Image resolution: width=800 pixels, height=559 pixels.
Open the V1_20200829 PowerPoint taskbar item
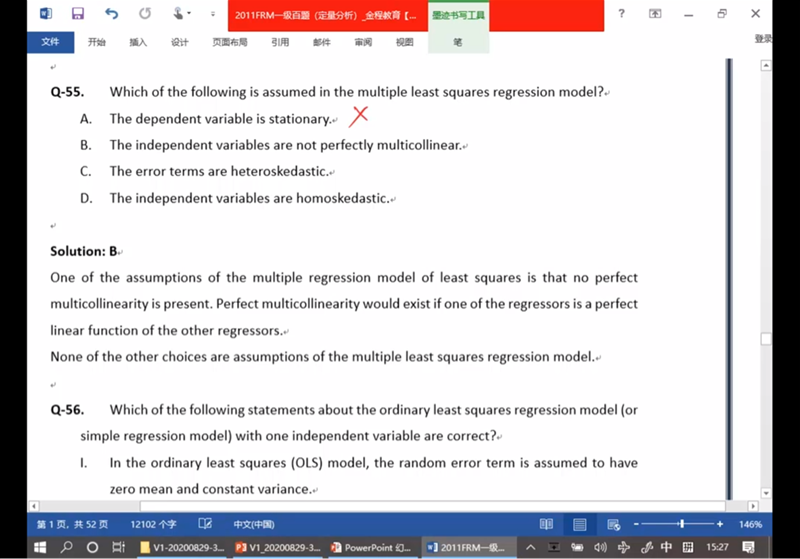click(x=278, y=548)
